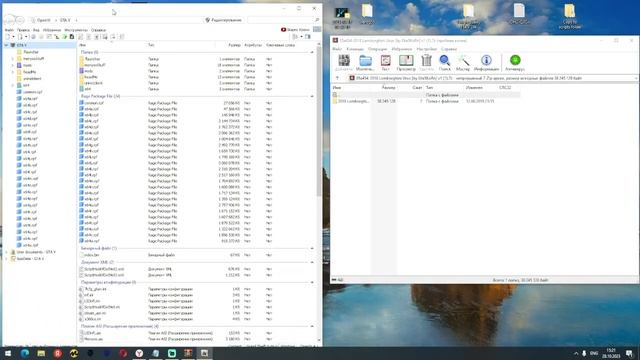Open Microsoft Edge from the taskbar
The height and width of the screenshot is (360, 640).
[25, 353]
